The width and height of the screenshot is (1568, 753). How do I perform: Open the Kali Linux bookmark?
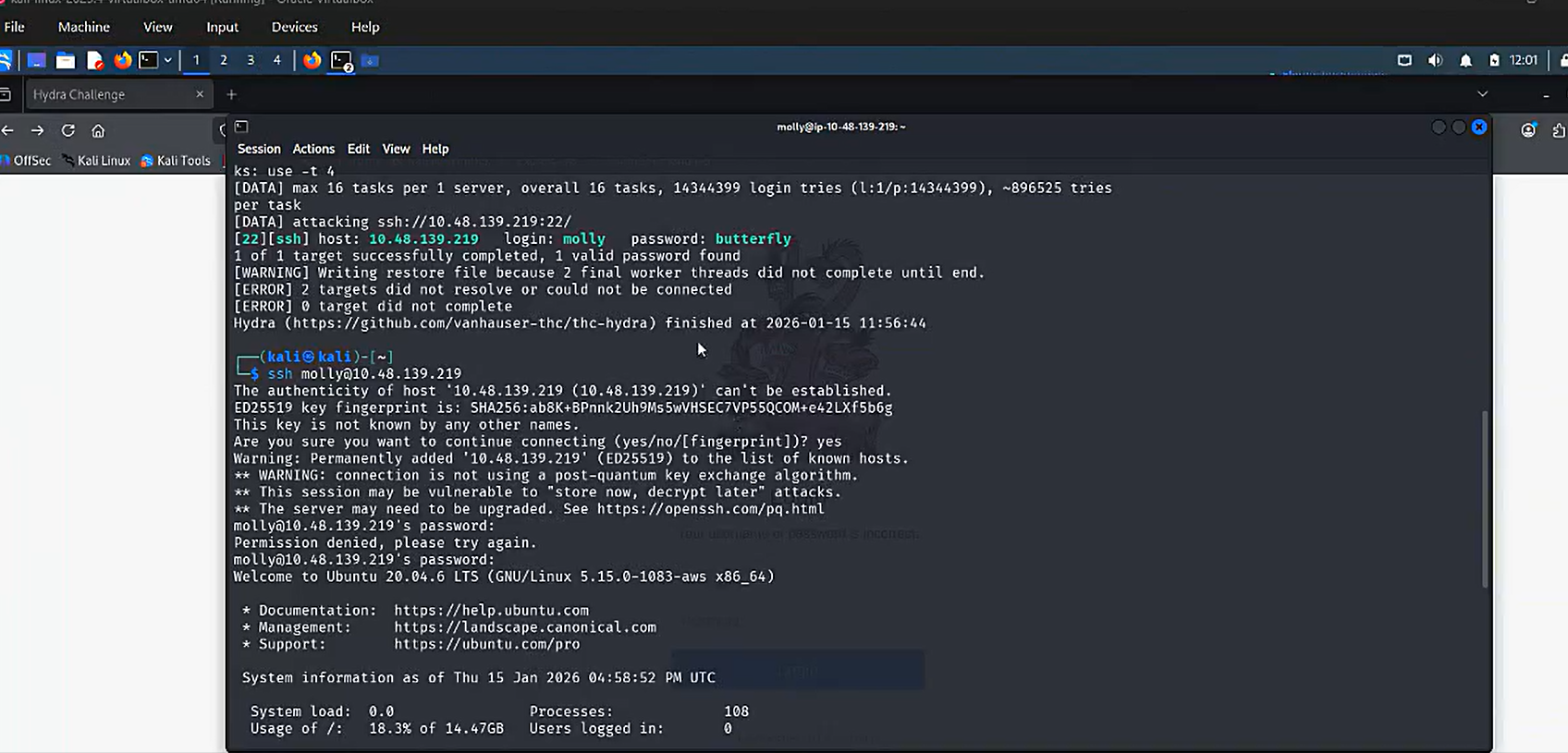coord(96,161)
